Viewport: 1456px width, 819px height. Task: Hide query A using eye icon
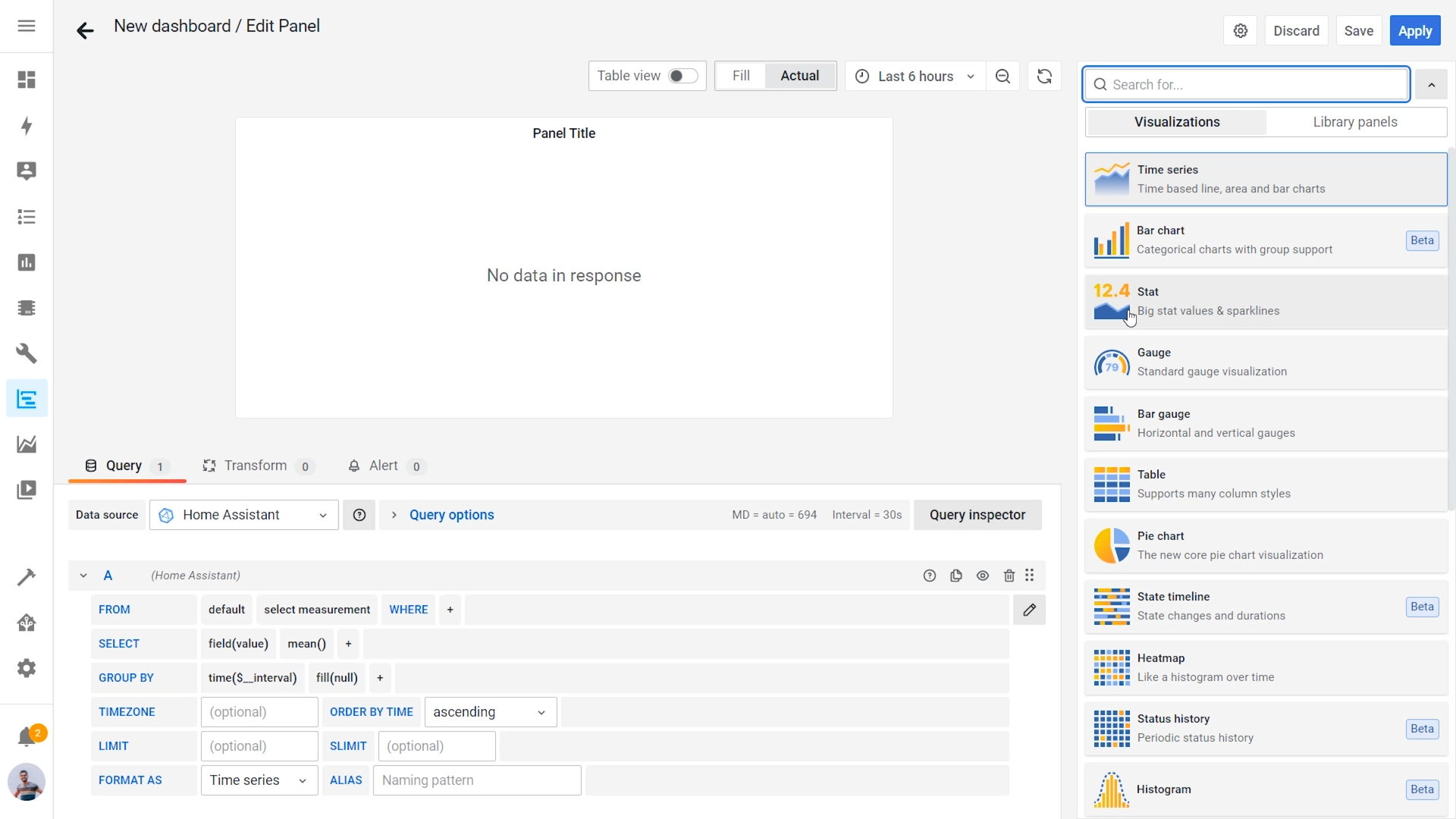pyautogui.click(x=983, y=576)
